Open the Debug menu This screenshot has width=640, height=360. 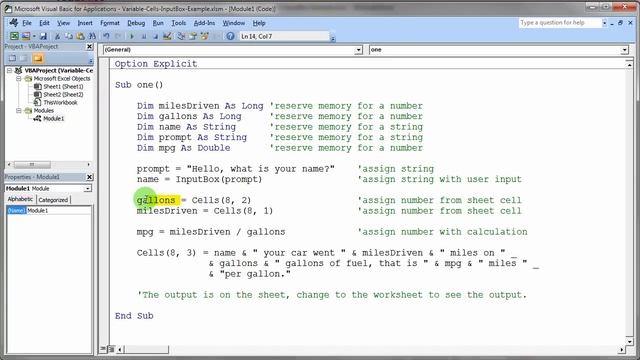click(x=136, y=23)
